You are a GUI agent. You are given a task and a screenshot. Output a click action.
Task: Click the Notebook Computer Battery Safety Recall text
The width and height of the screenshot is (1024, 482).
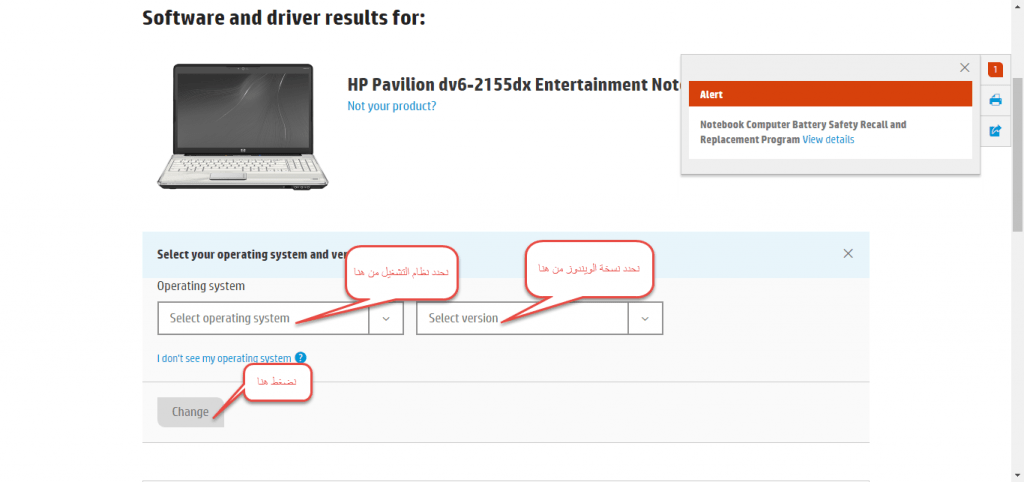pyautogui.click(x=803, y=132)
